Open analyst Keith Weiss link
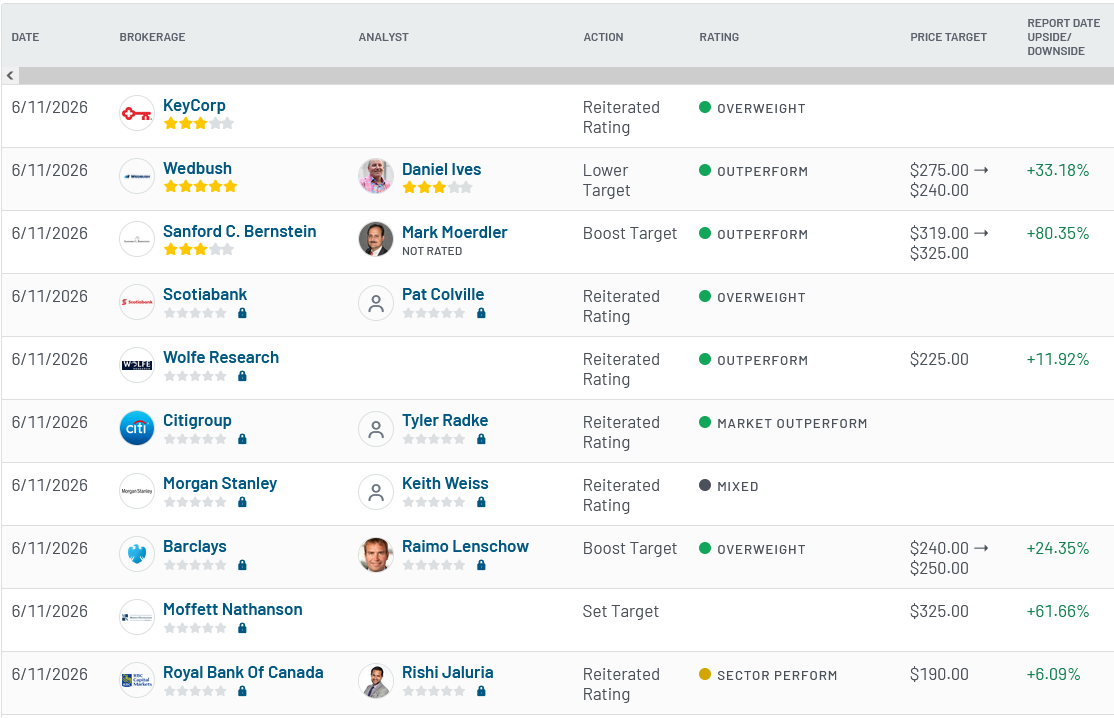The image size is (1114, 718). 445,484
